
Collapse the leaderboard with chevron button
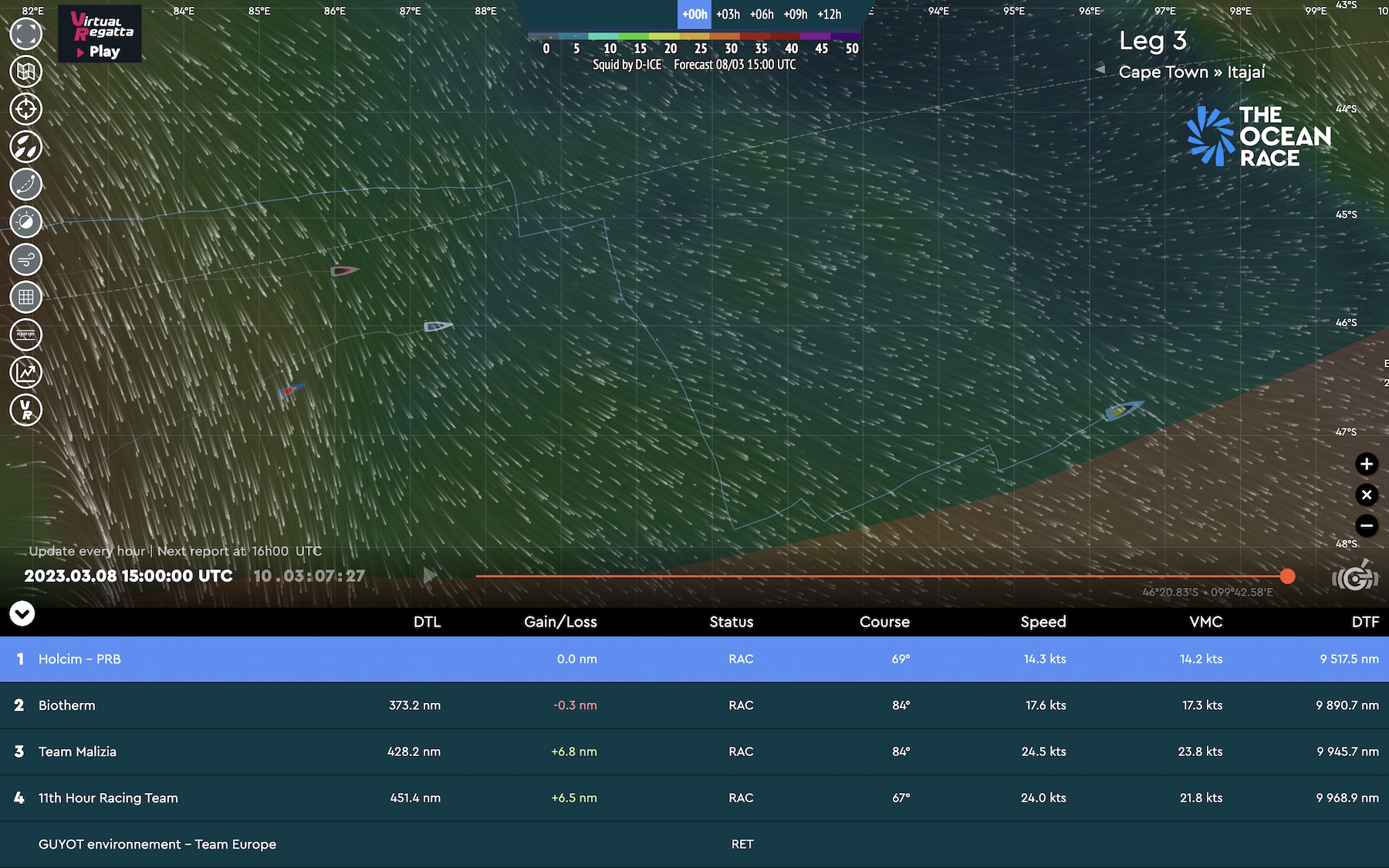22,614
